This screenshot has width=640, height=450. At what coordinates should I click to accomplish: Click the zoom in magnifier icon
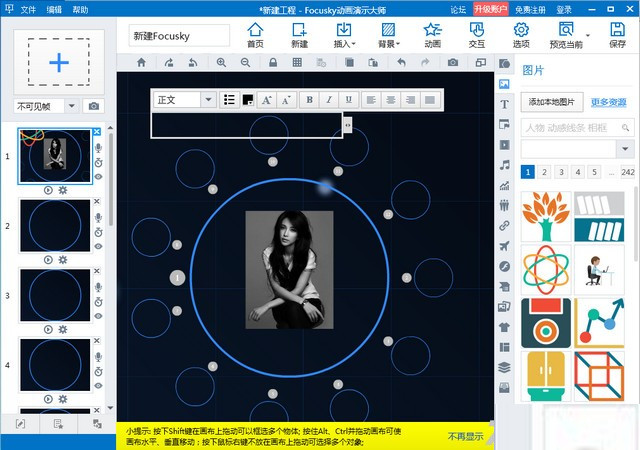click(x=223, y=62)
